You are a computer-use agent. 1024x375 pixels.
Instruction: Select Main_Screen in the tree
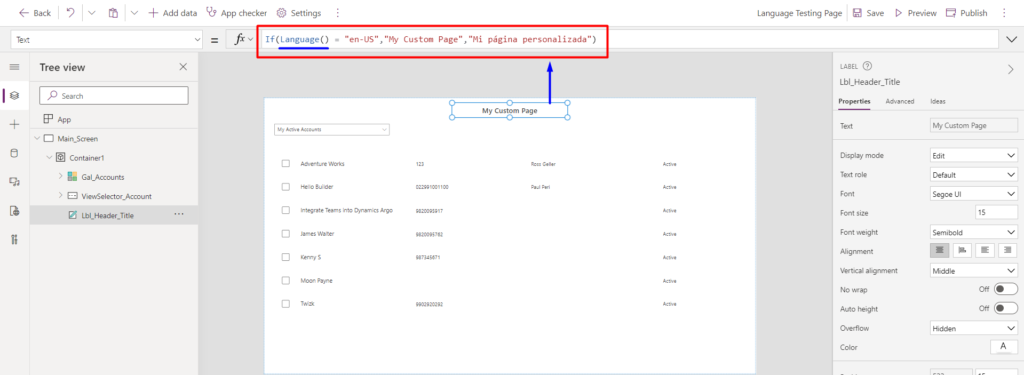(x=78, y=139)
